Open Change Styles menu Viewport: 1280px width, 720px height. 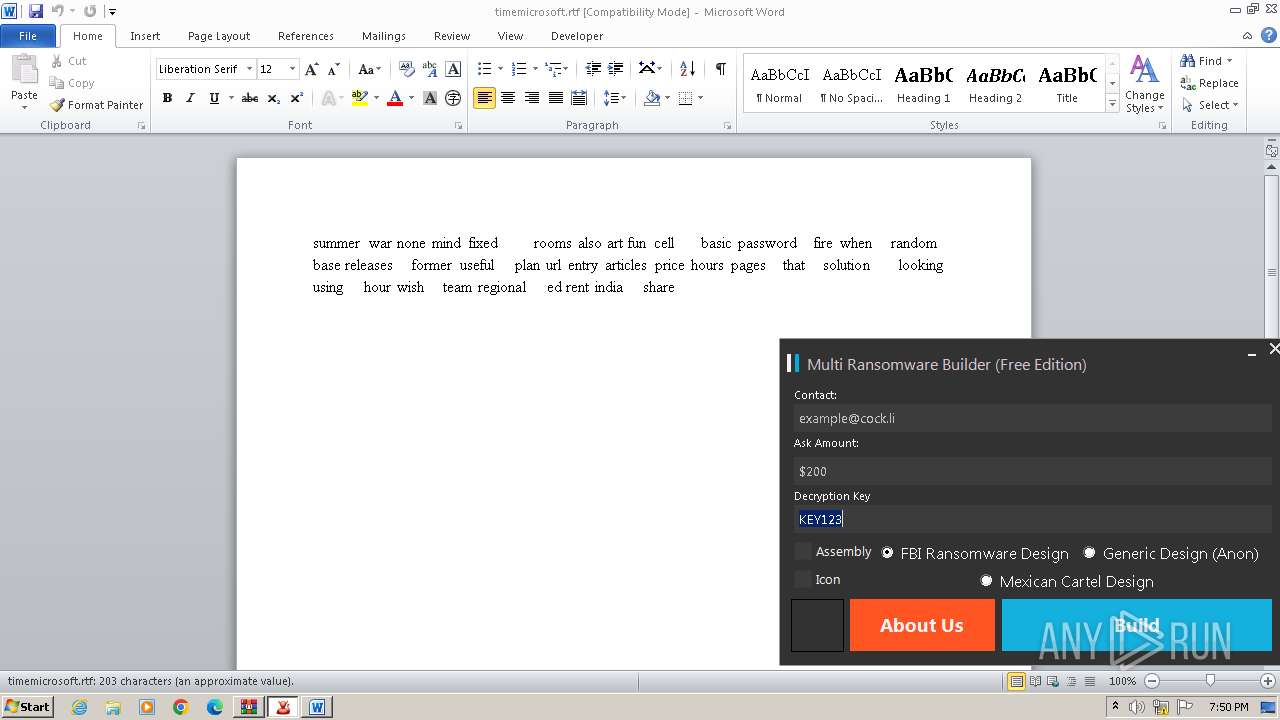[1144, 84]
